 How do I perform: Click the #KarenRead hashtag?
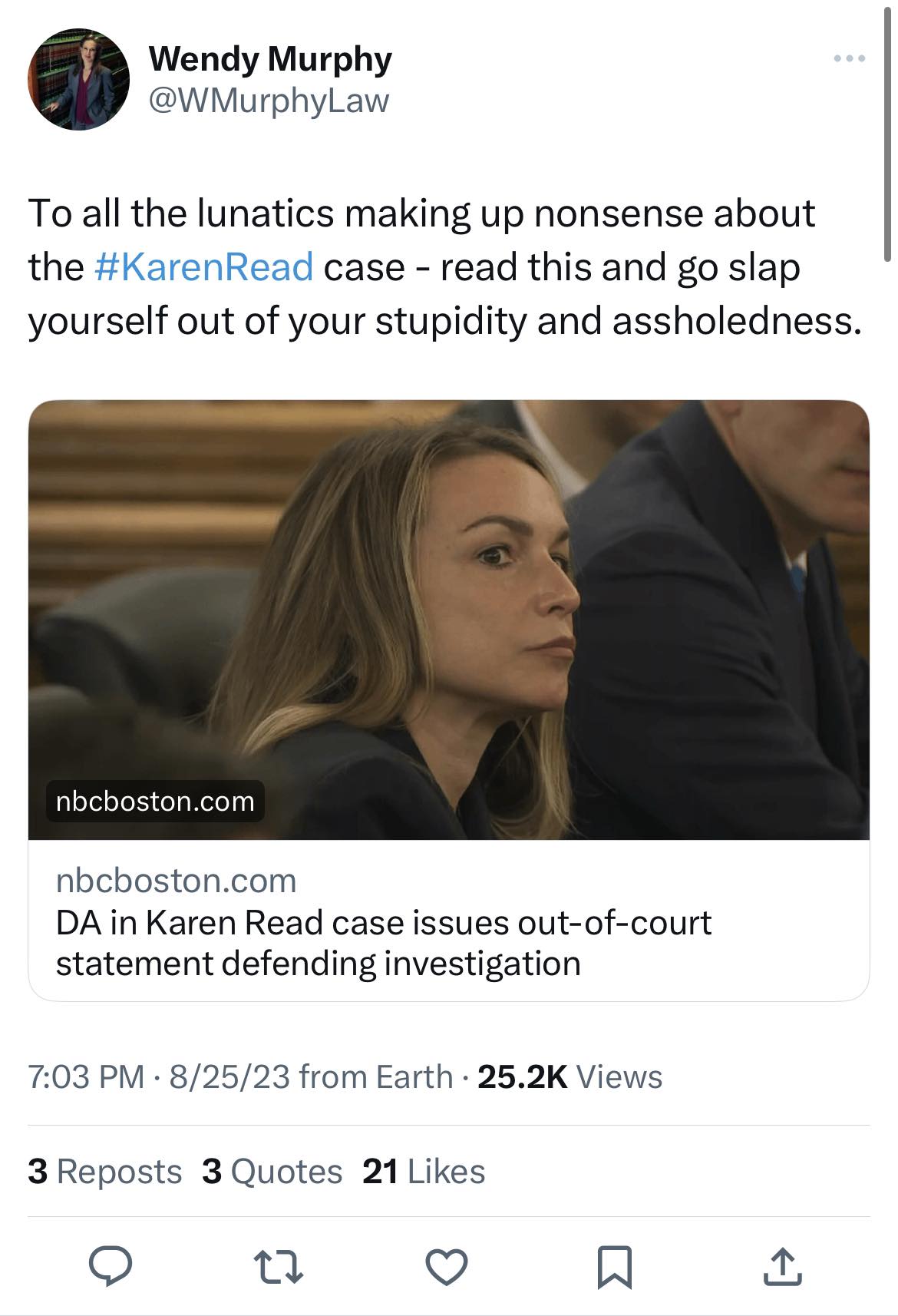(203, 266)
